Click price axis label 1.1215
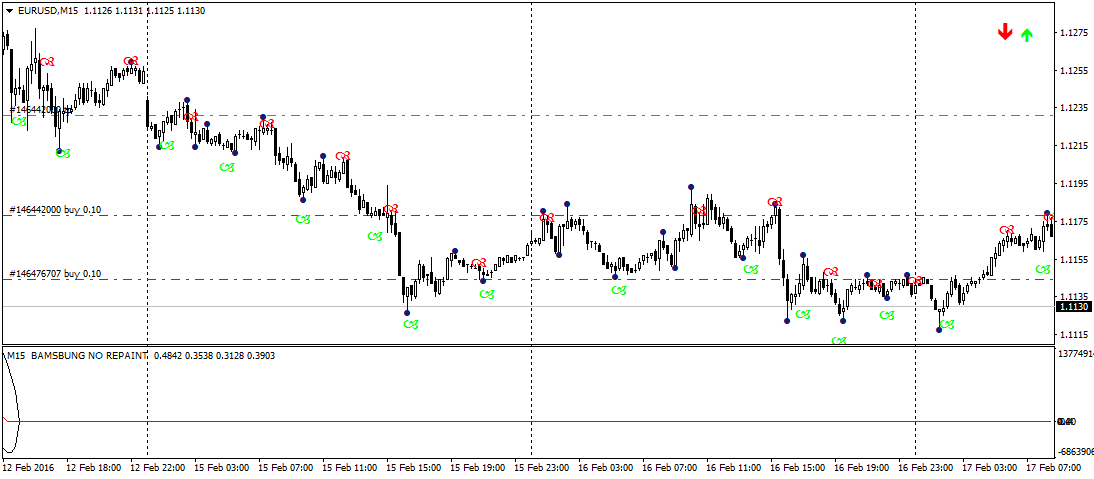The height and width of the screenshot is (479, 1094). [1074, 146]
